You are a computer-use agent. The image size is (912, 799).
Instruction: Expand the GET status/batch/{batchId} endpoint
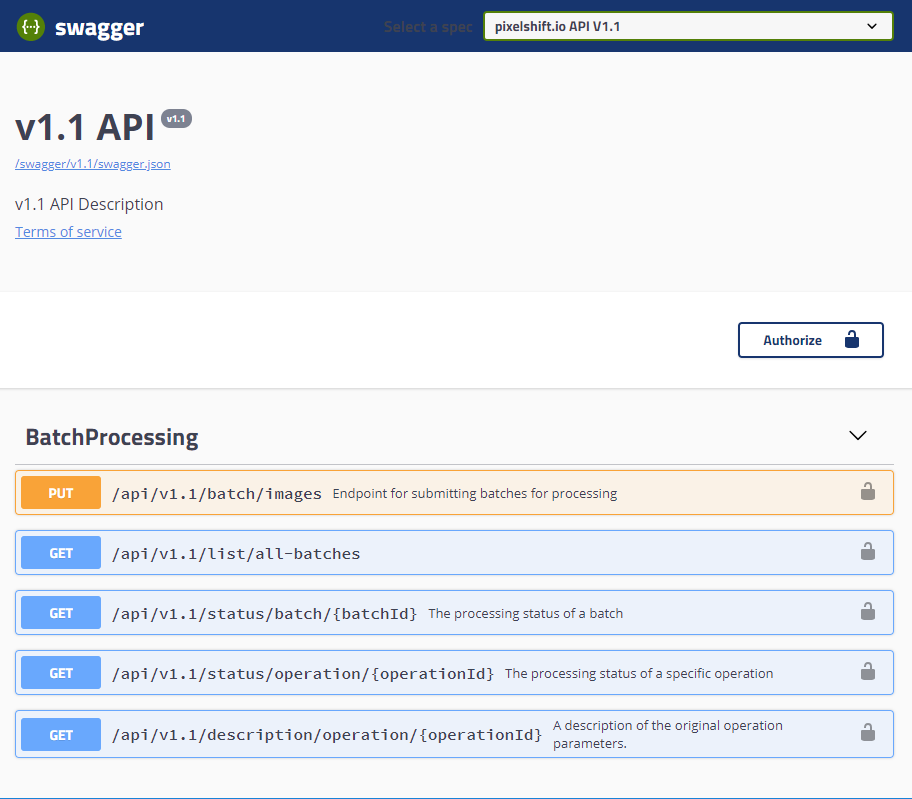point(454,612)
